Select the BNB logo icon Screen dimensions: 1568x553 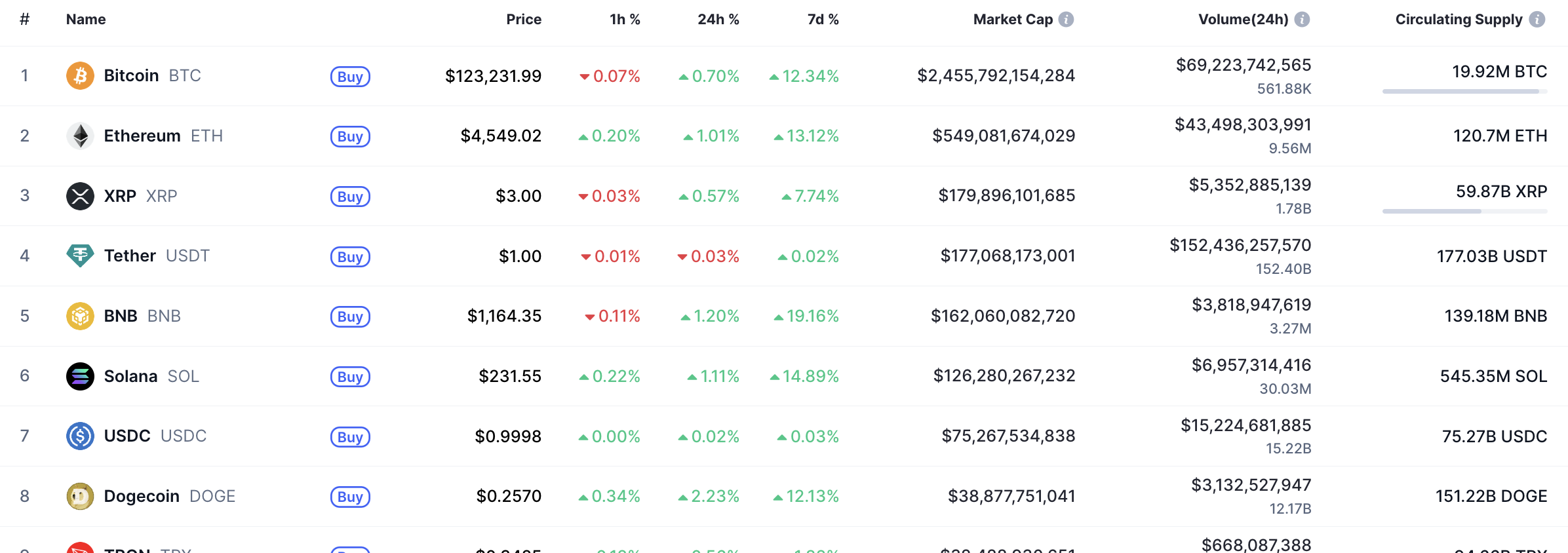[x=80, y=316]
